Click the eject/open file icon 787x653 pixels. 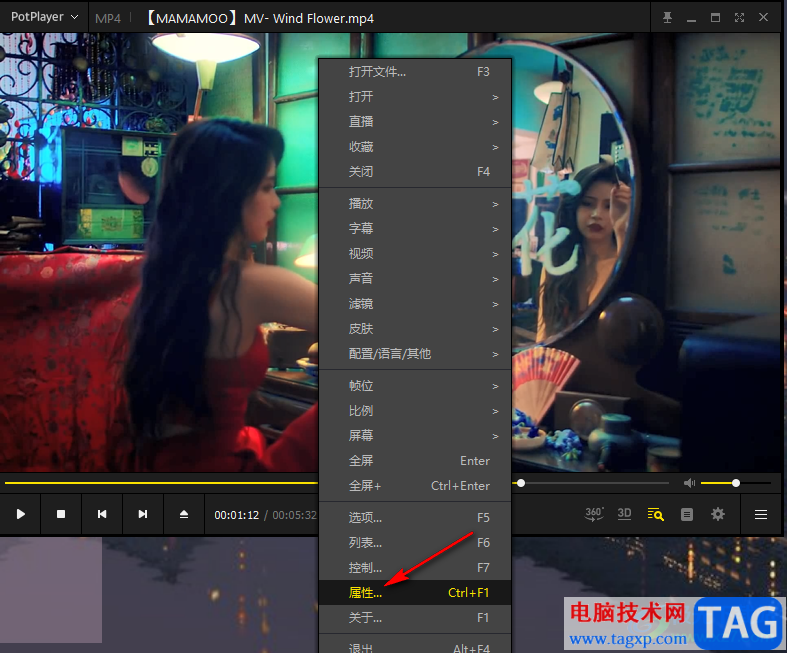(184, 514)
